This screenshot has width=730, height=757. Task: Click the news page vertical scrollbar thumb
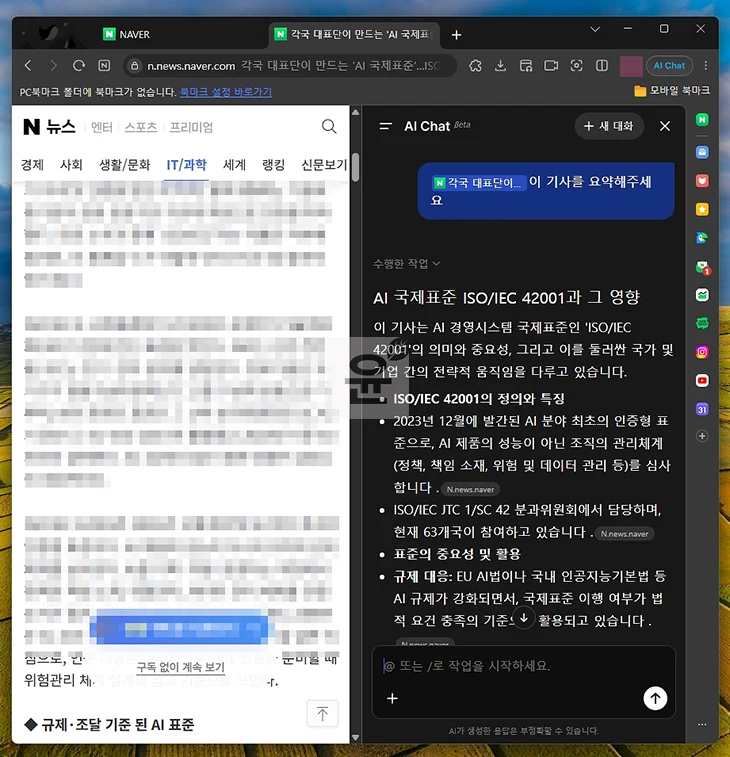click(356, 167)
